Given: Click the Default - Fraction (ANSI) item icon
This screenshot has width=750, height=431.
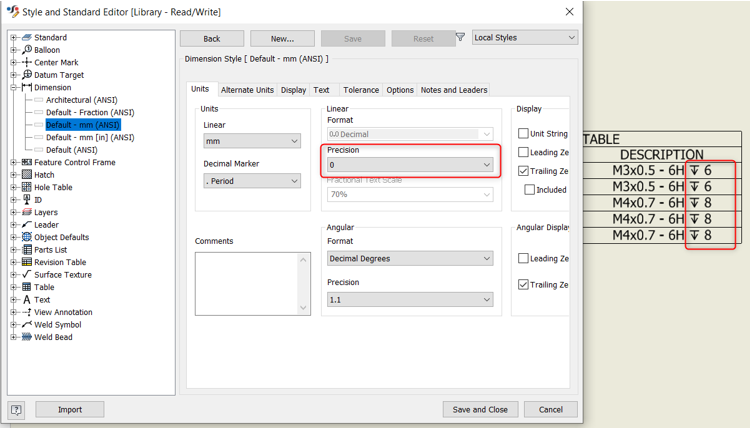Looking at the screenshot, I should (39, 112).
